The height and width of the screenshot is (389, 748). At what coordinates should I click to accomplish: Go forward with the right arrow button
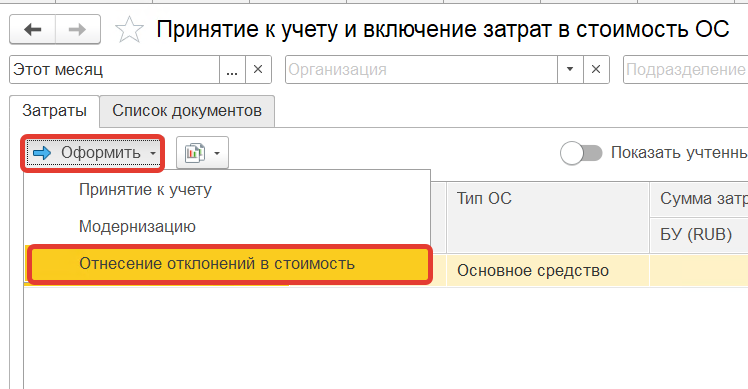pos(78,30)
